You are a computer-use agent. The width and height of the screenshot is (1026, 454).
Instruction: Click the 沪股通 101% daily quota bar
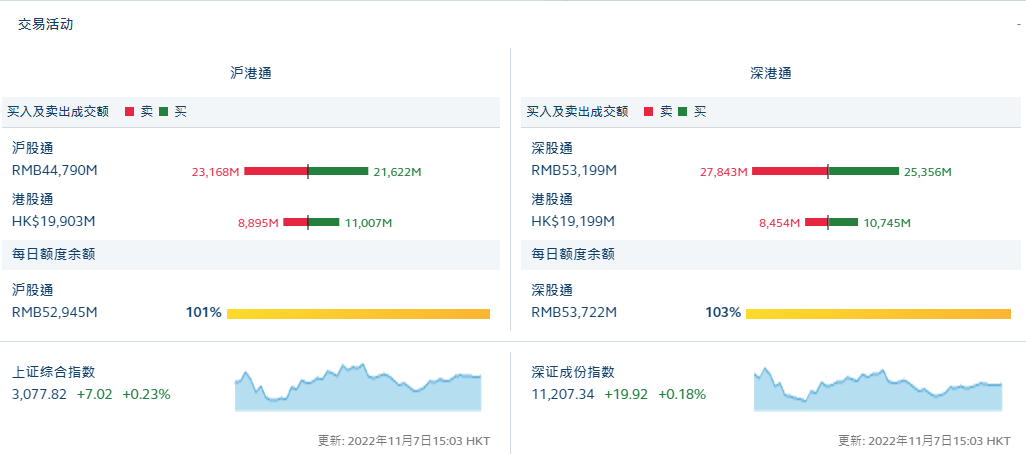pyautogui.click(x=358, y=314)
